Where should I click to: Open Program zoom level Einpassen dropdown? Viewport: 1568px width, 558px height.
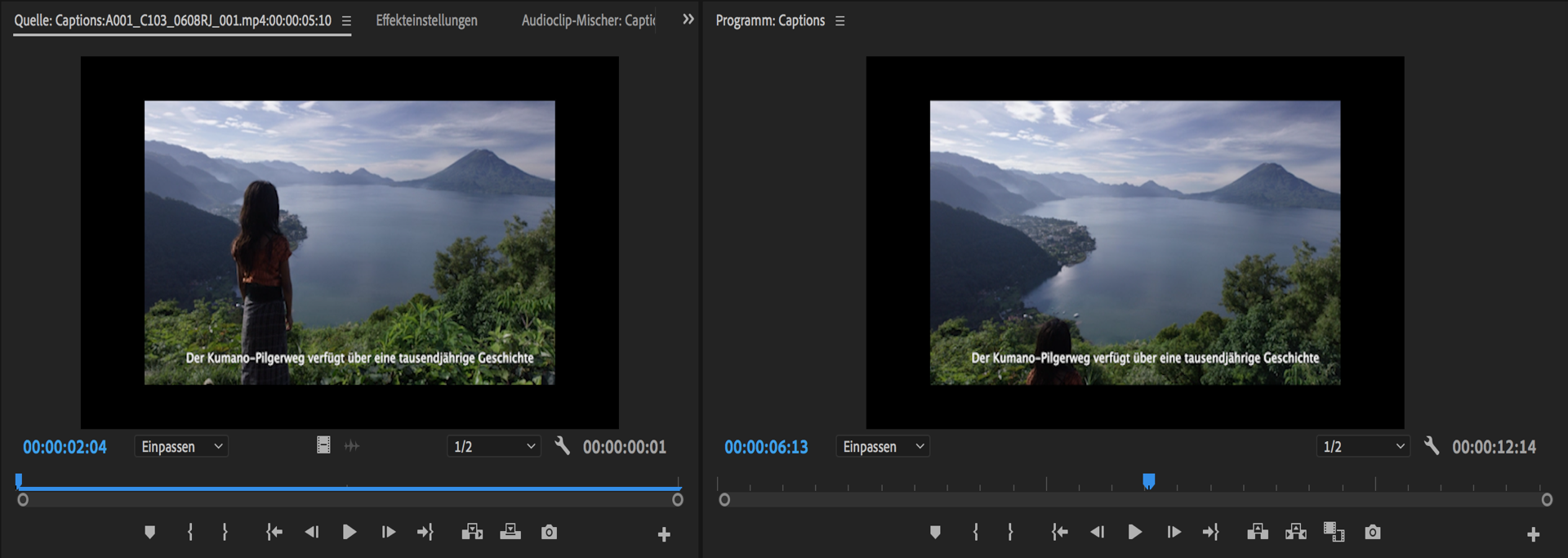coord(883,446)
